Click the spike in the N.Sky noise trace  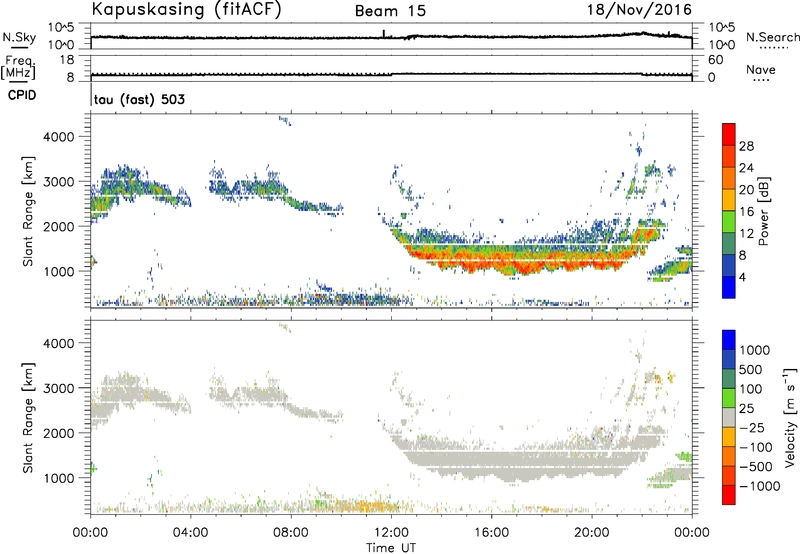coord(383,33)
